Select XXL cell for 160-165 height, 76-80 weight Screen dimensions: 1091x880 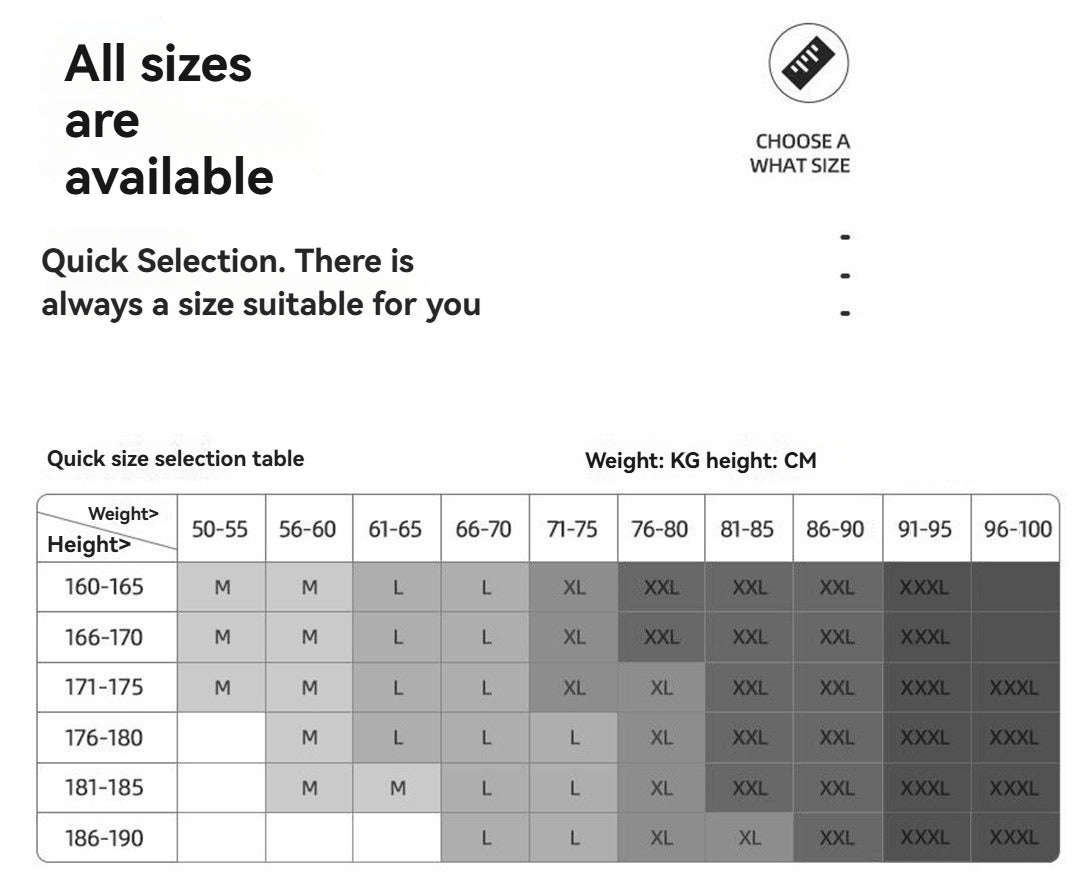[661, 588]
